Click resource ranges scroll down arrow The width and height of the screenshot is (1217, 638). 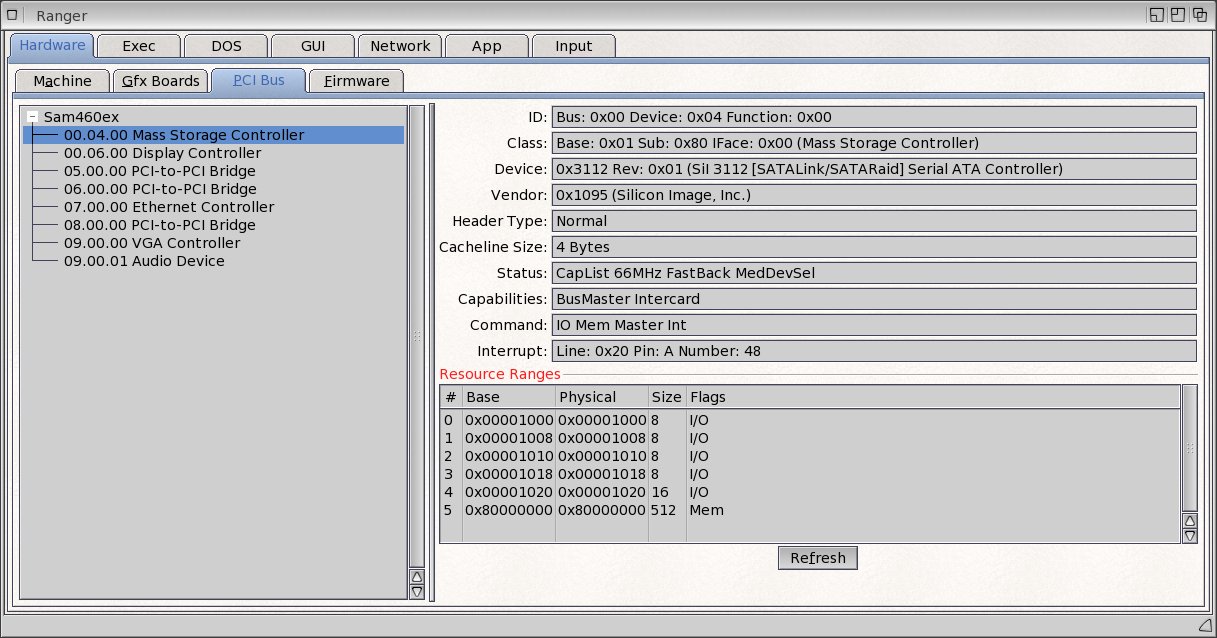point(1189,535)
